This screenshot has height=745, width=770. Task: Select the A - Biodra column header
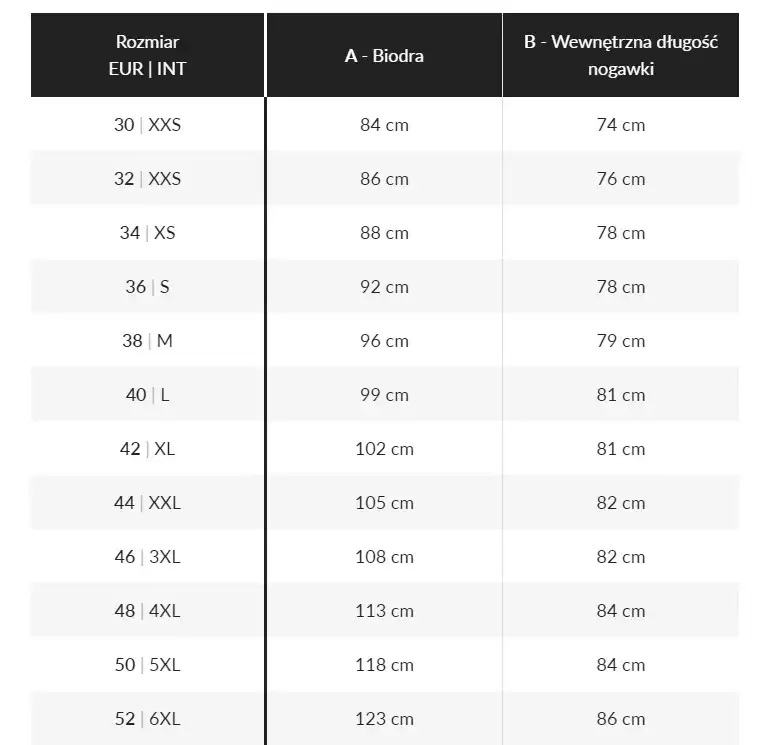pos(384,56)
